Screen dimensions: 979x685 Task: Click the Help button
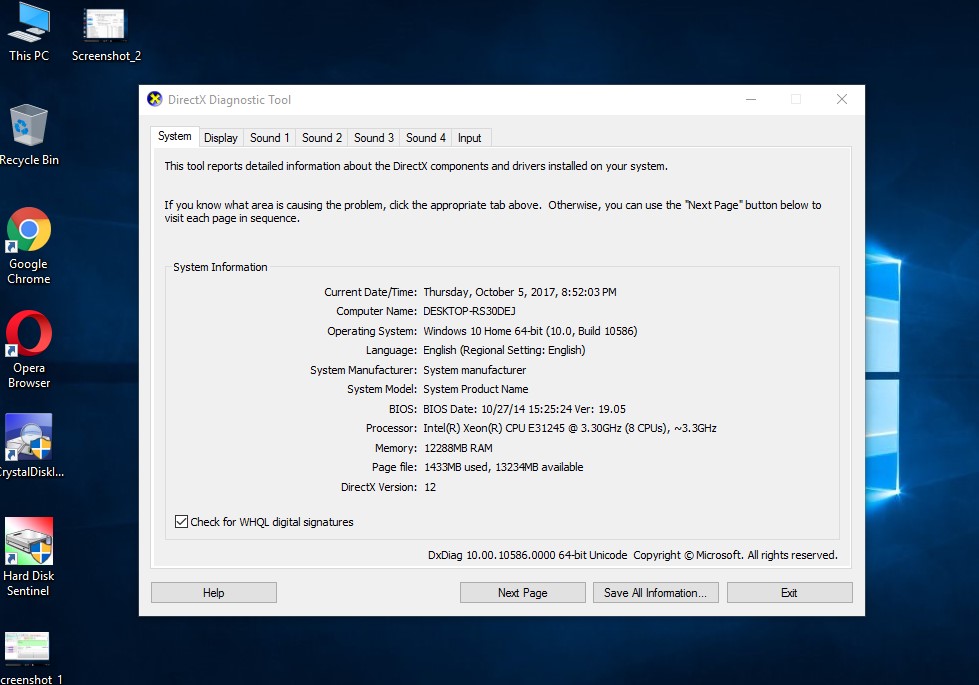[213, 593]
